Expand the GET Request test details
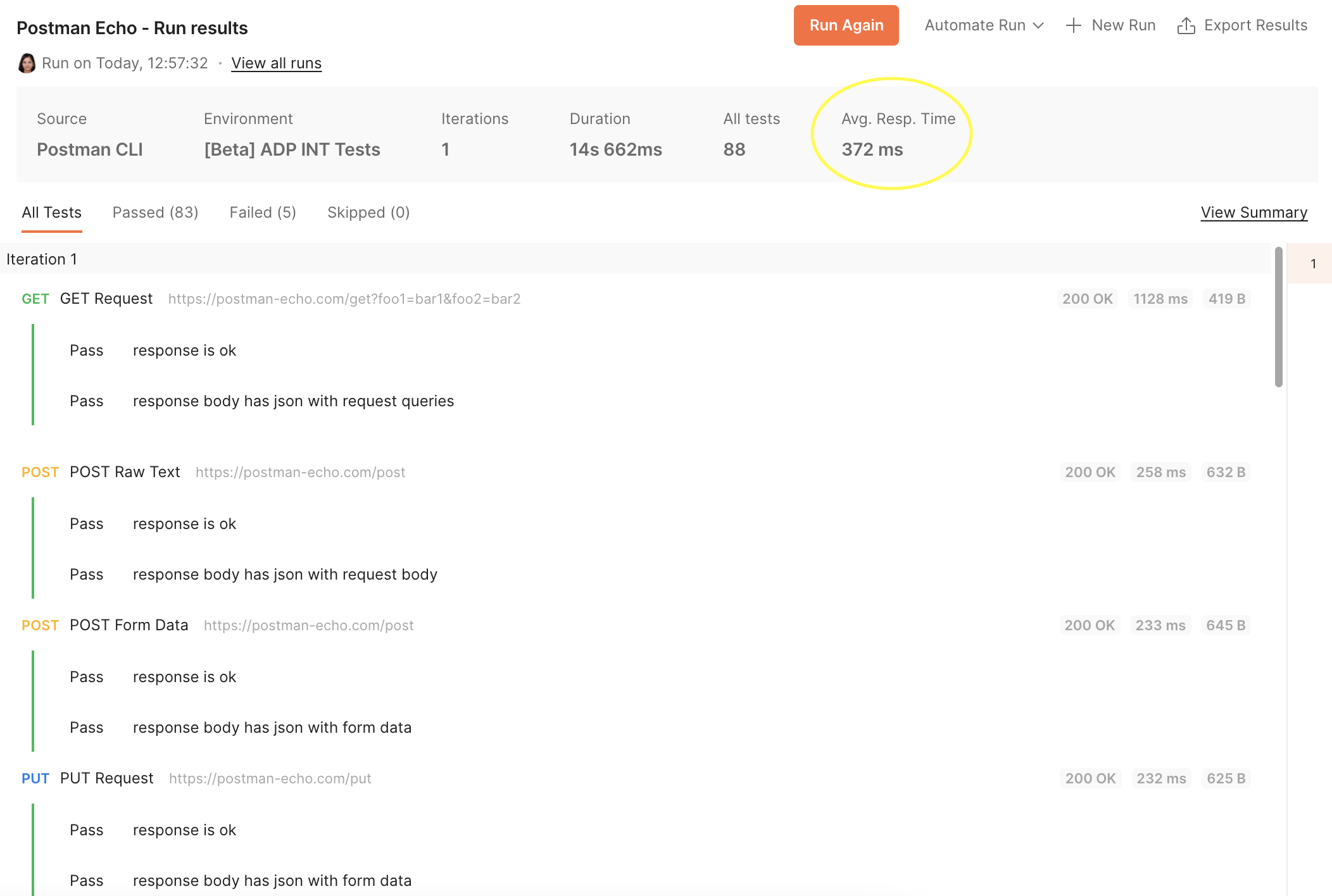Screen dimensions: 1332x896 [x=106, y=298]
